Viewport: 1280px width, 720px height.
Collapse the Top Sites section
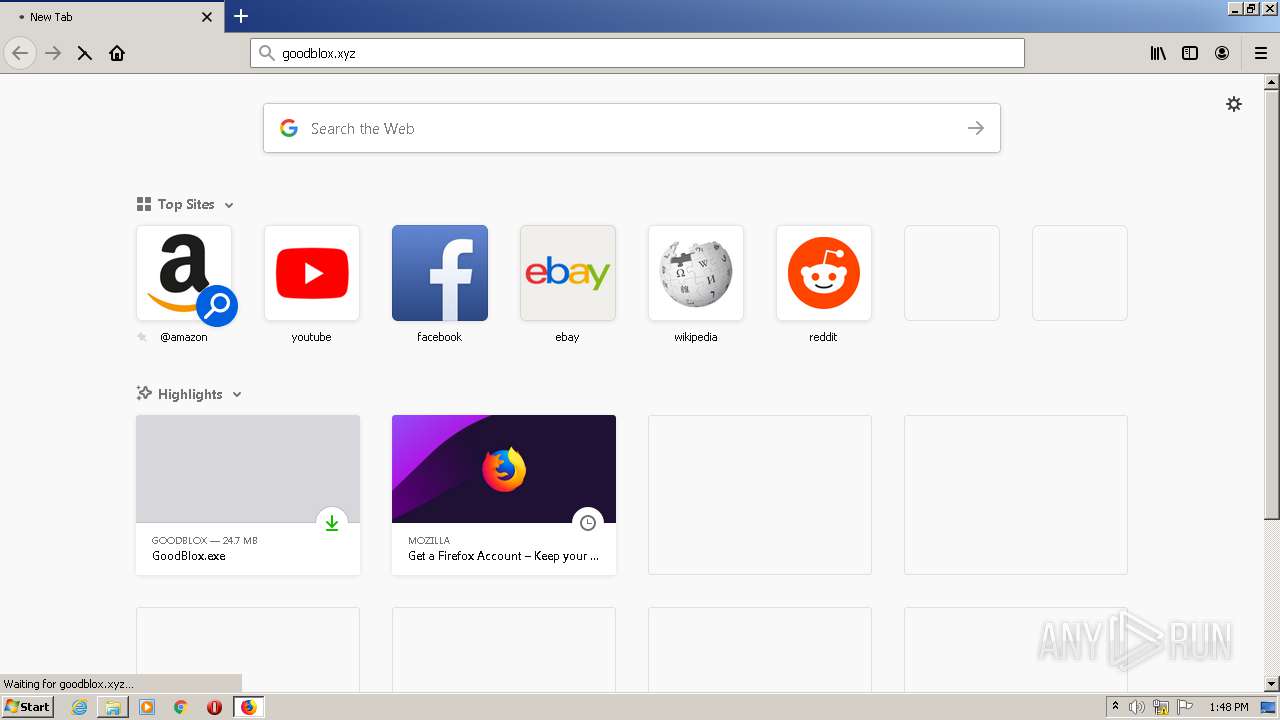229,205
